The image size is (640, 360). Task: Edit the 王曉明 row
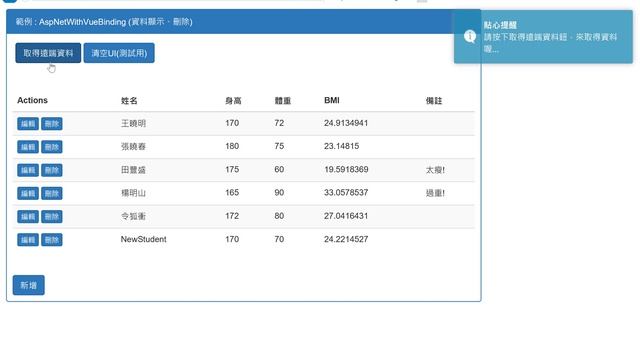coord(28,124)
